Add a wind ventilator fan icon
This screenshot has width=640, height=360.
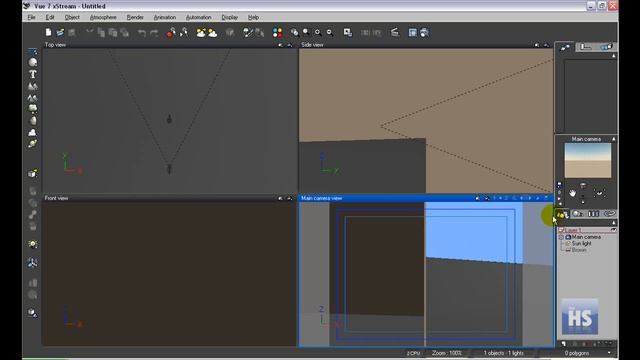point(33,262)
